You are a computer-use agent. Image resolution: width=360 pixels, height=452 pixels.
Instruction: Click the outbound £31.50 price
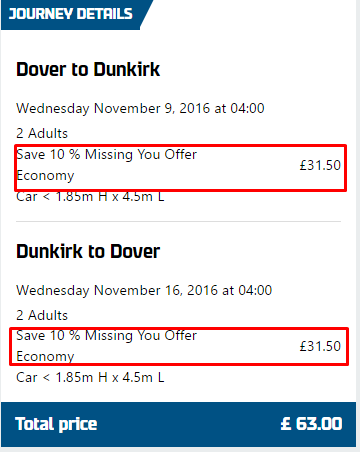pyautogui.click(x=320, y=165)
